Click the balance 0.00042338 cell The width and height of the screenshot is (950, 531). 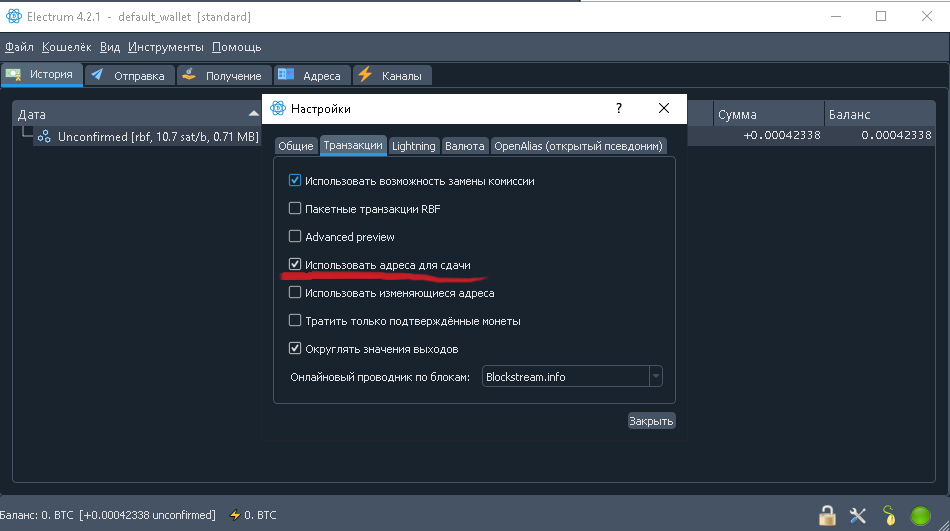(896, 135)
